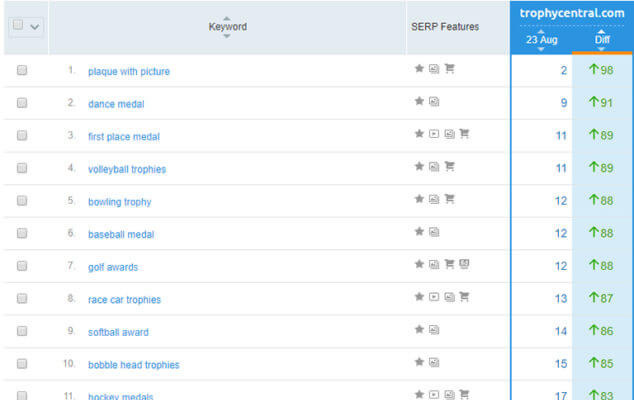This screenshot has width=634, height=400.
Task: Click shopping cart icon in race car trophies row
Action: pyautogui.click(x=464, y=297)
